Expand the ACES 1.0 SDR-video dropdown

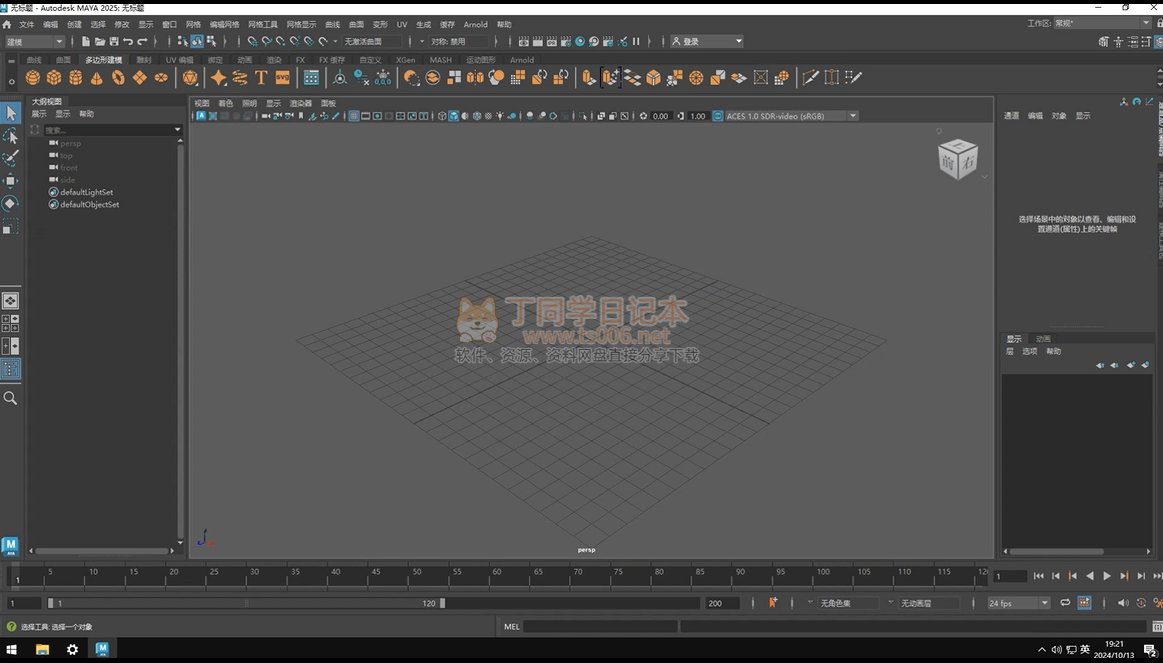(853, 116)
